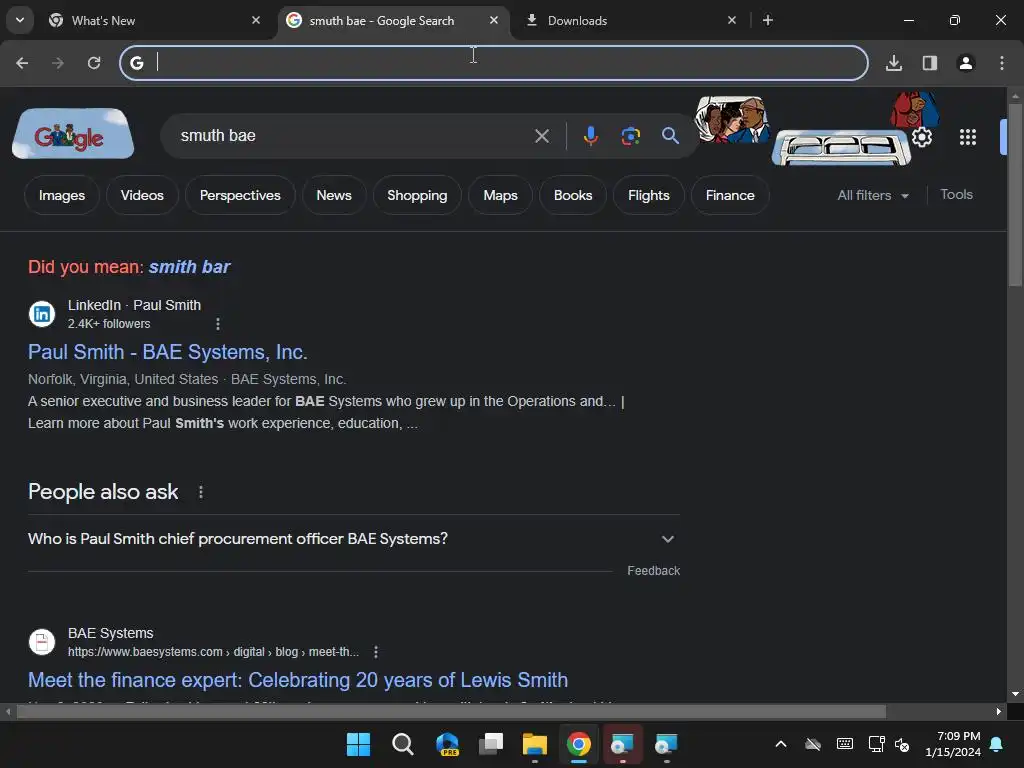Open the Google apps grid
1024x768 pixels.
pos(968,137)
